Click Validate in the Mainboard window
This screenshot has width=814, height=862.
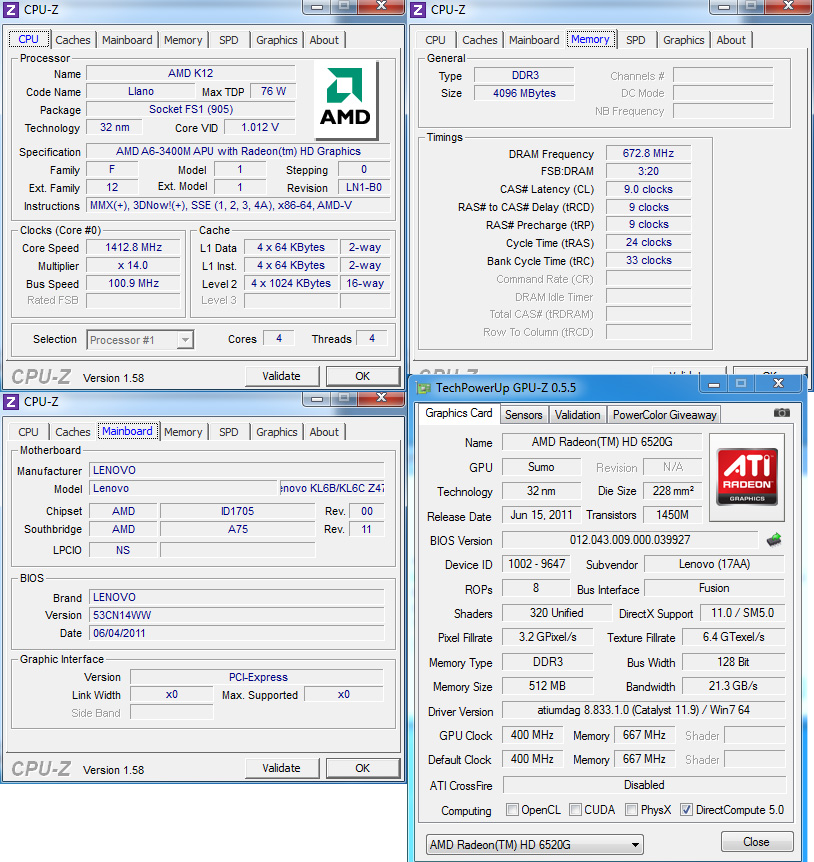(281, 768)
